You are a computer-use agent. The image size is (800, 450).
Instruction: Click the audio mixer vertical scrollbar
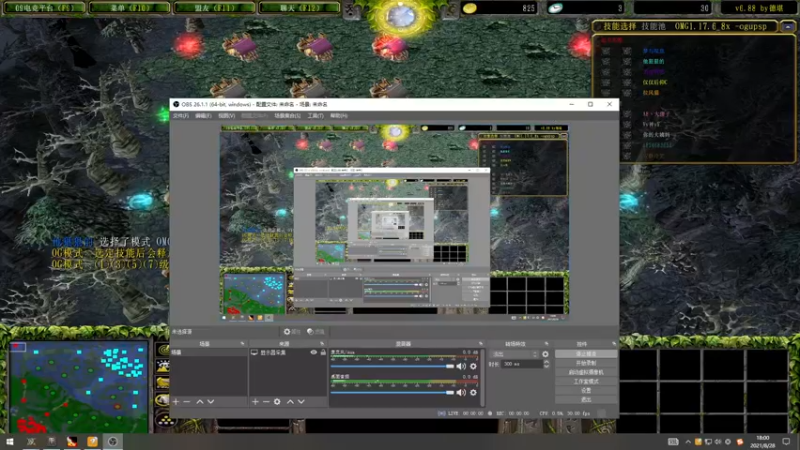coord(482,378)
